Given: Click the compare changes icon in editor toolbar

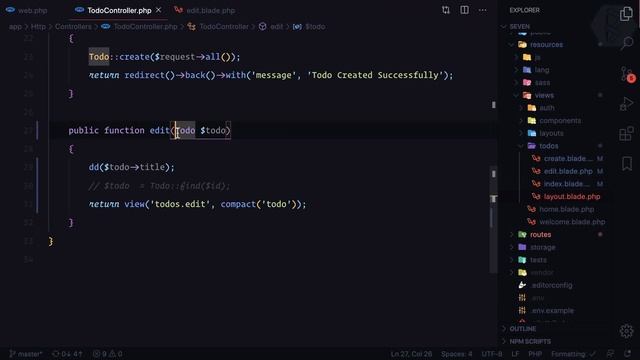Looking at the screenshot, I should 446,10.
